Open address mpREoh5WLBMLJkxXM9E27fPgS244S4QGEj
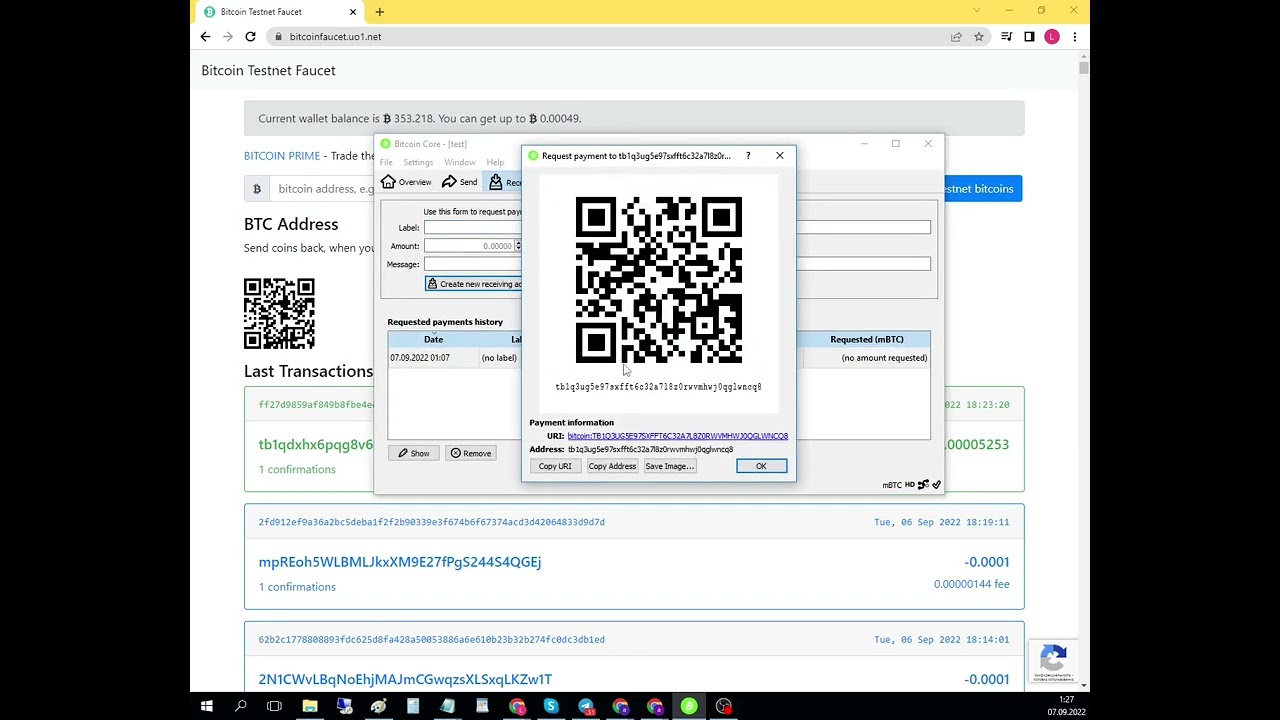1280x720 pixels. click(400, 562)
